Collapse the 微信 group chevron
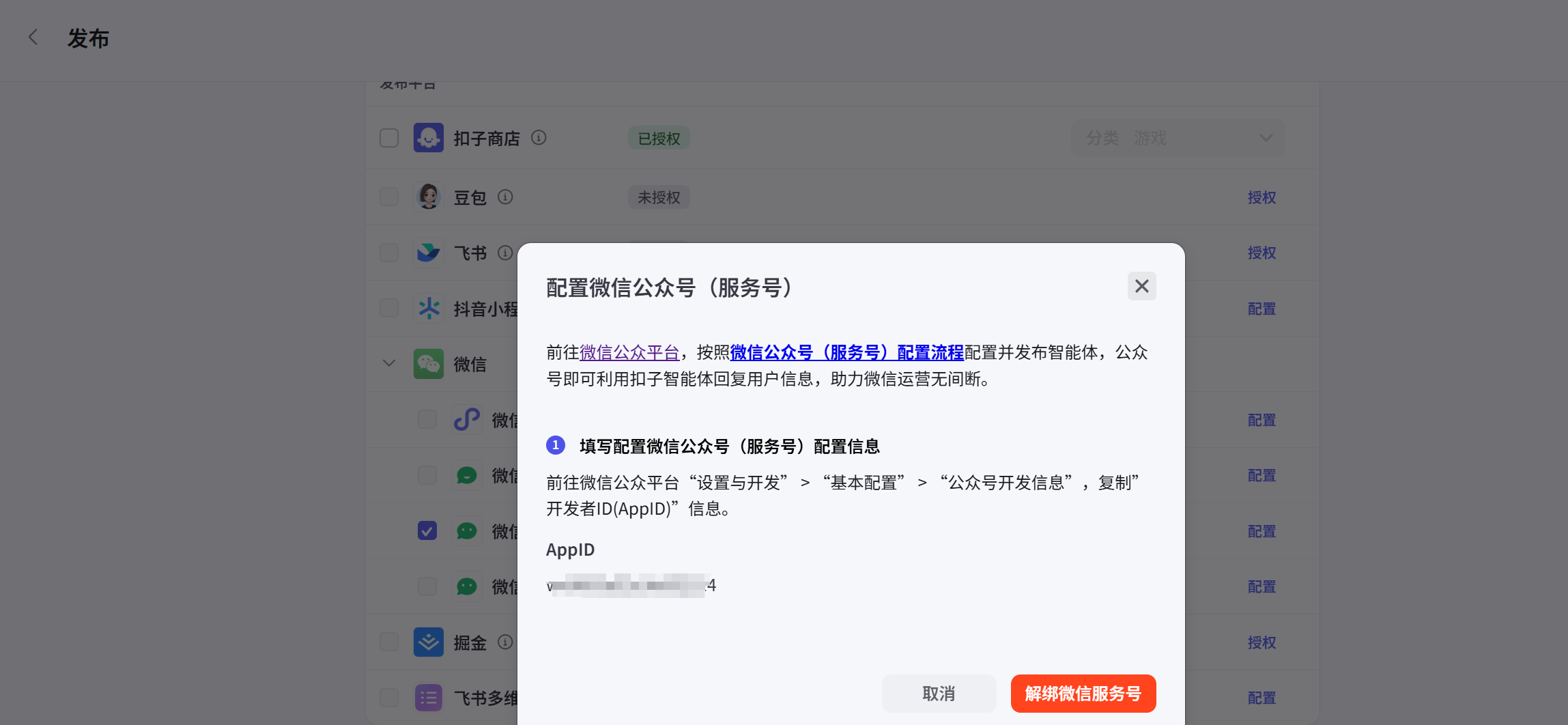Screen dimensions: 1568x725 click(x=389, y=364)
